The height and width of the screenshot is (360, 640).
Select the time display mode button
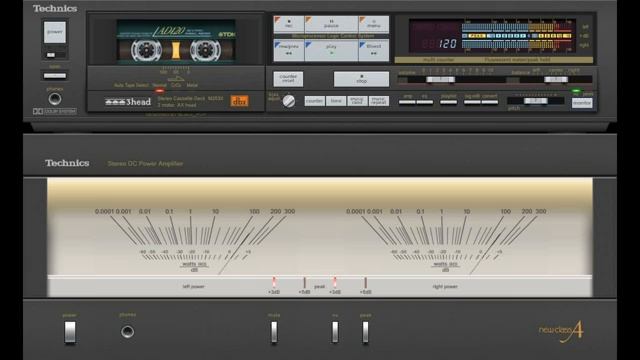336,101
